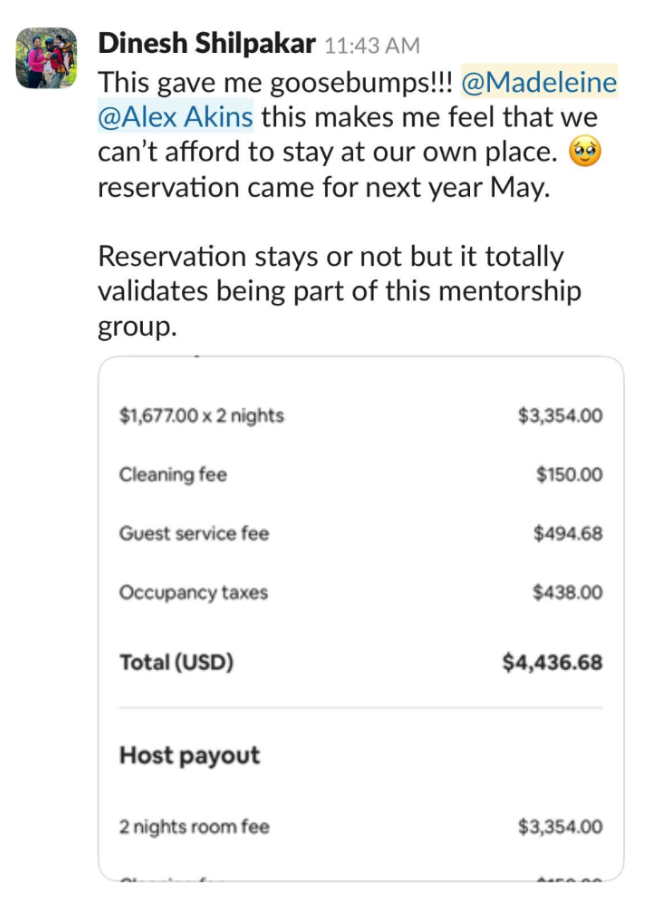Open the @Madeleine mention

tap(538, 82)
